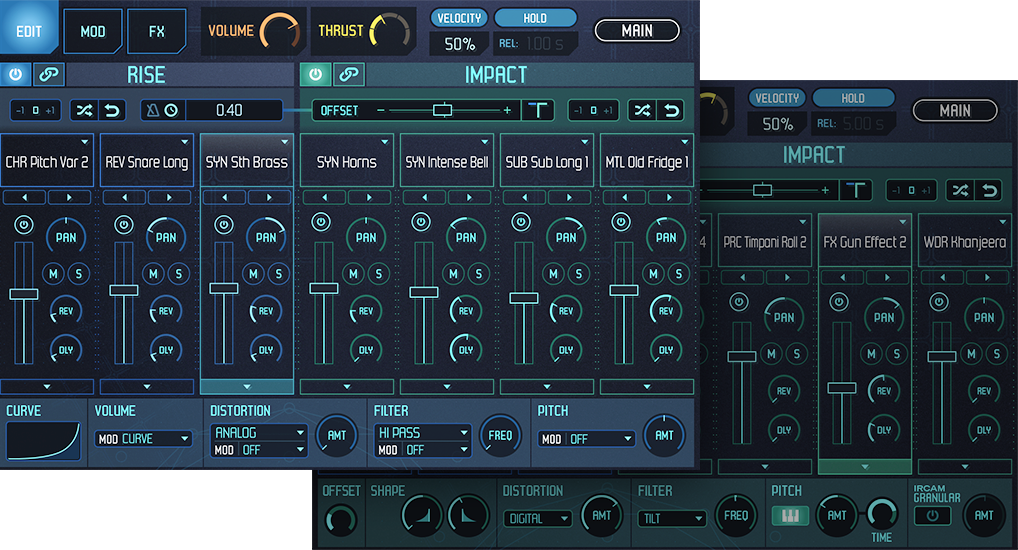Screen dimensions: 1018x550
Task: Switch to the MOD tab
Action: [93, 31]
